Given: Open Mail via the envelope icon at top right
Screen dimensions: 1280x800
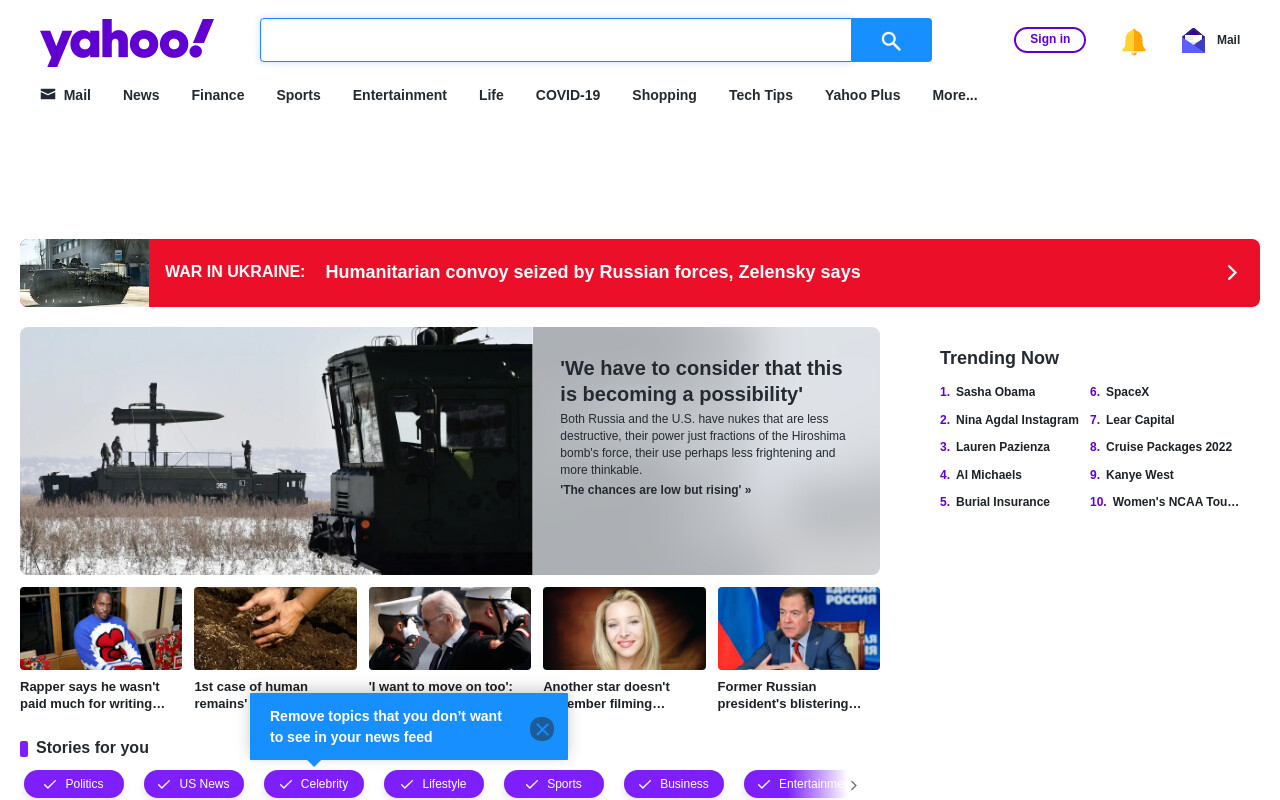Looking at the screenshot, I should point(1193,41).
